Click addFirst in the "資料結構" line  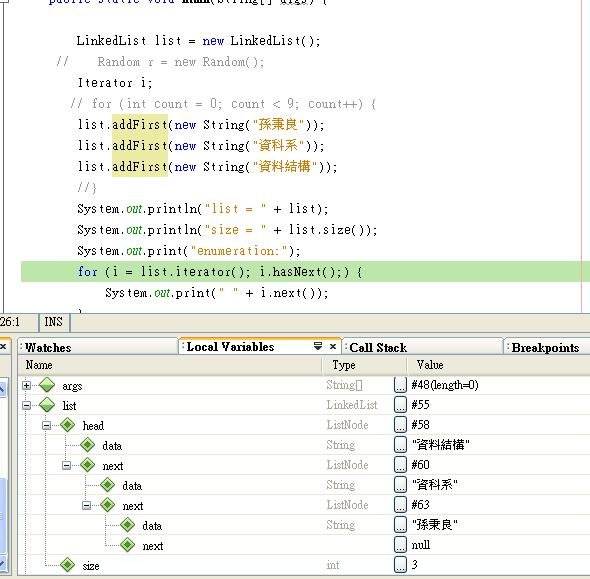[x=140, y=166]
